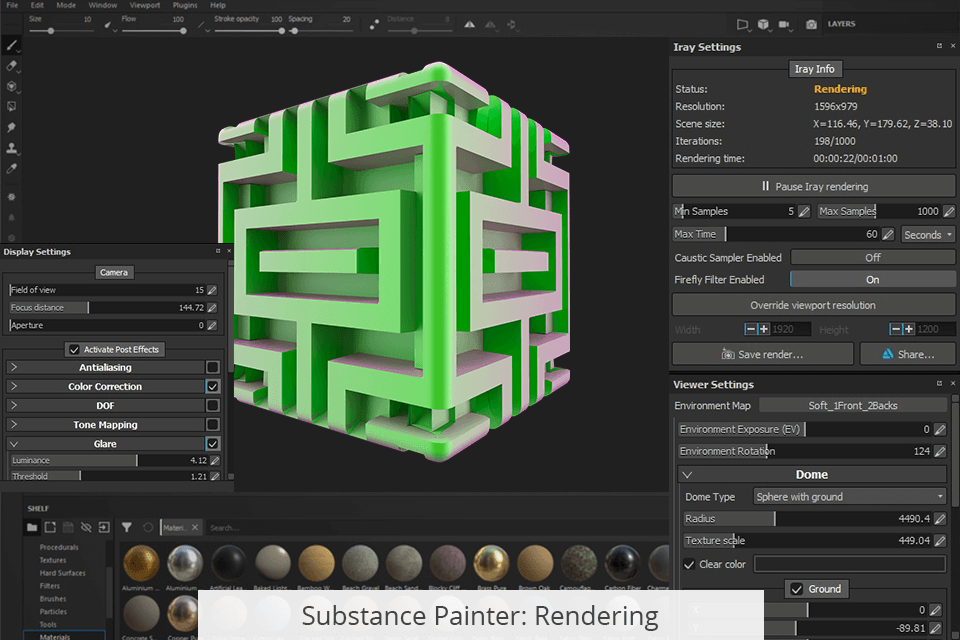
Task: Toggle the symmetry icon in top toolbar
Action: (470, 24)
